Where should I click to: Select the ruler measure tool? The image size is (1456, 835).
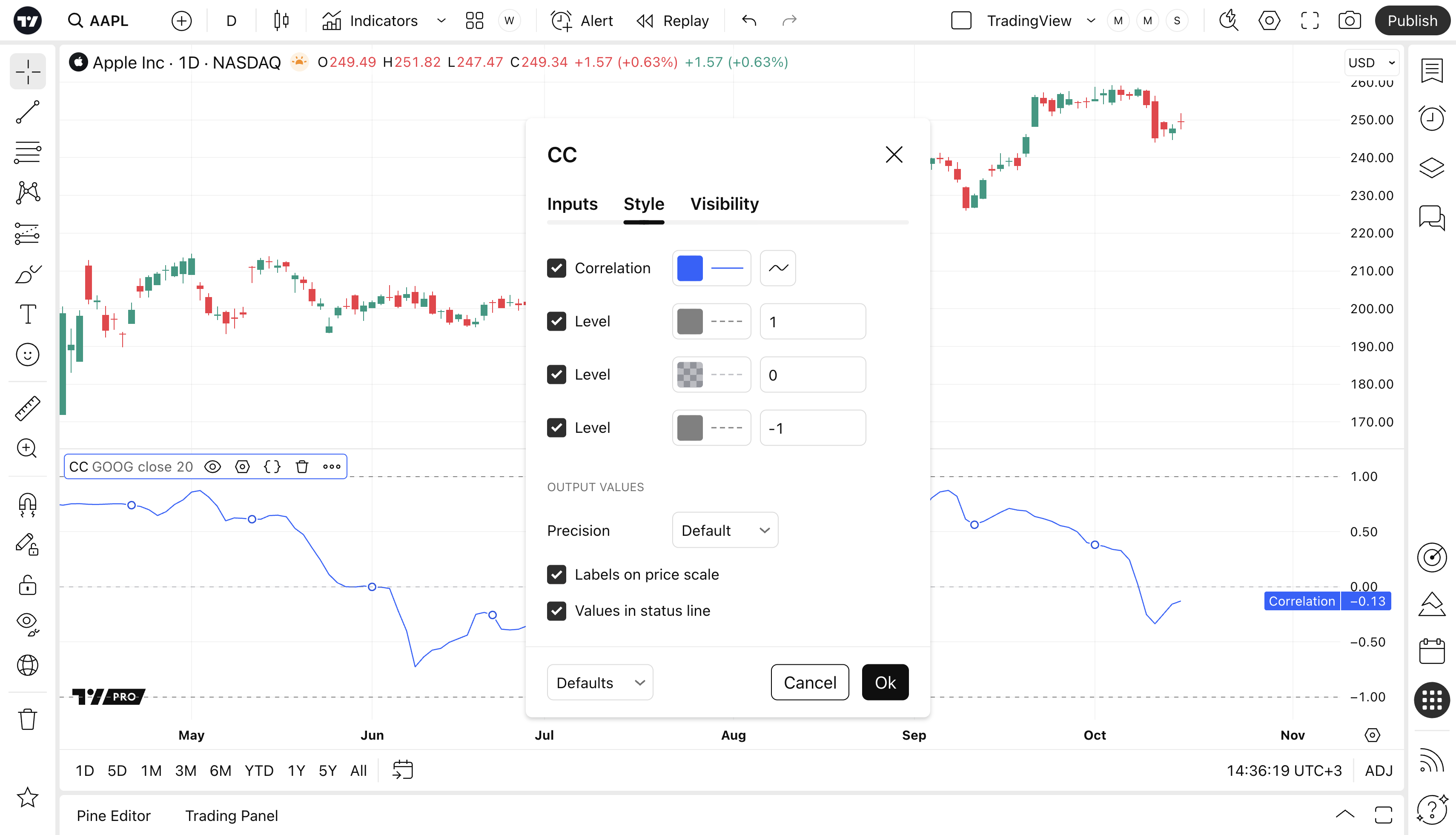pos(28,408)
